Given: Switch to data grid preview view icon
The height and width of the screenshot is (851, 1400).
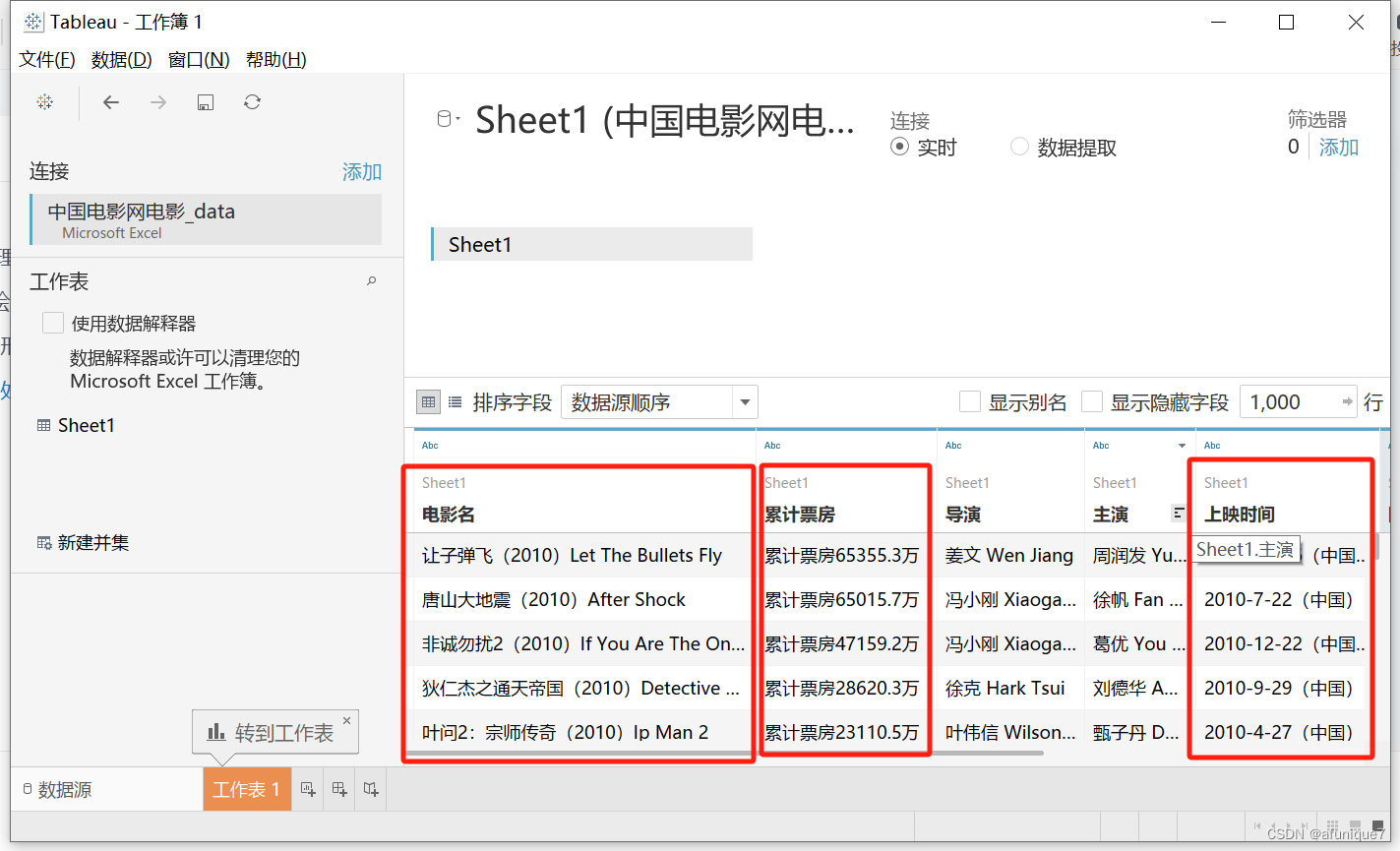Looking at the screenshot, I should pos(428,401).
